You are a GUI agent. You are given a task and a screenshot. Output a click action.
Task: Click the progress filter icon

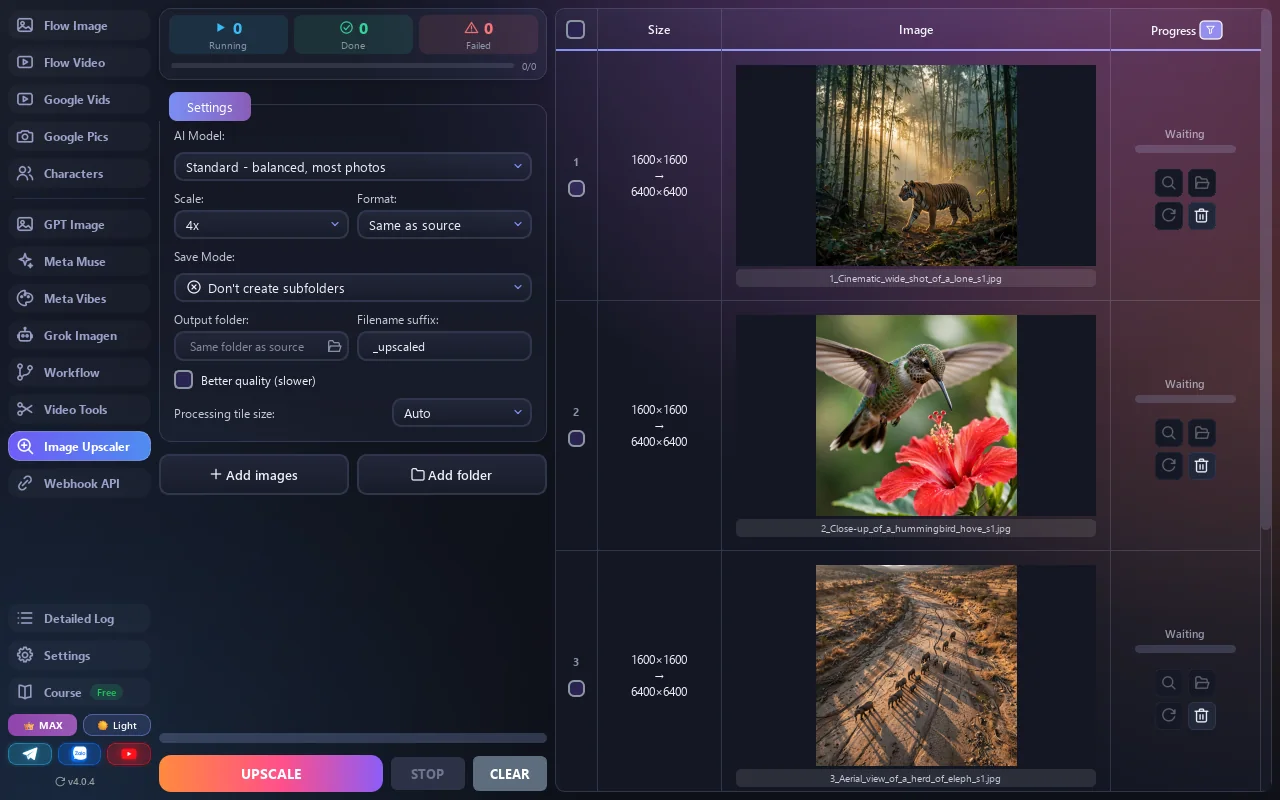click(x=1210, y=30)
